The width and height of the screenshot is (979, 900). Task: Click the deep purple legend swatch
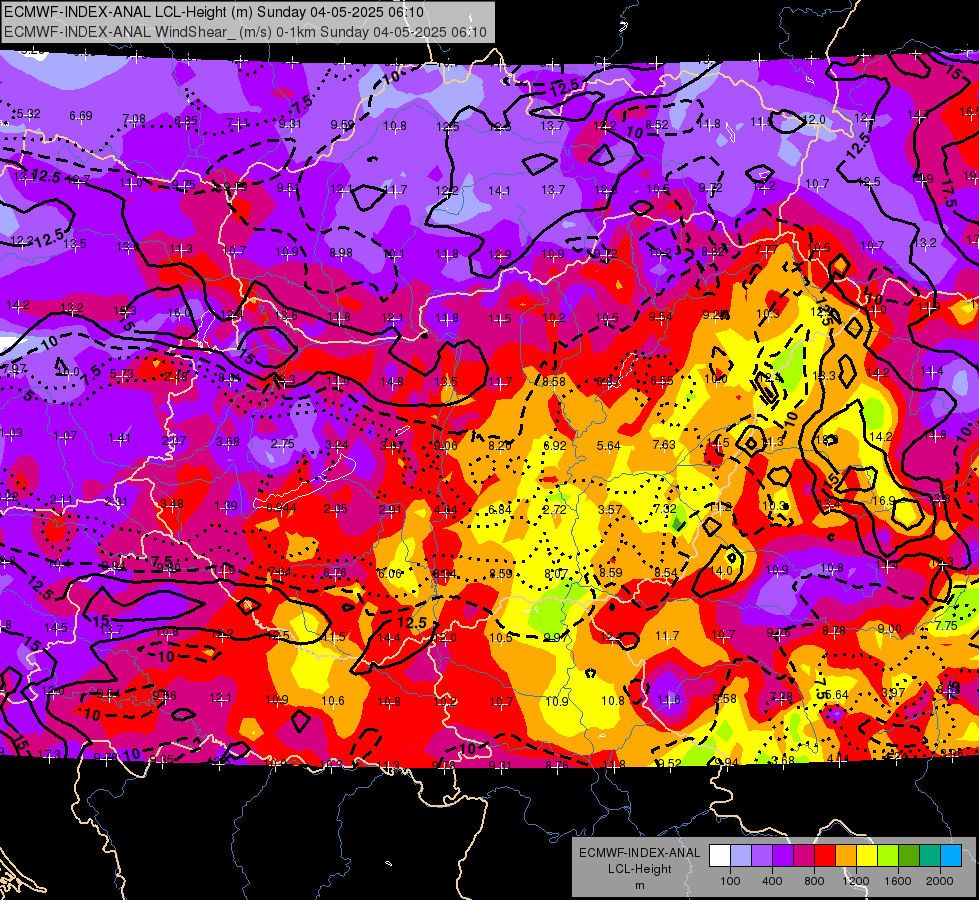pos(783,856)
